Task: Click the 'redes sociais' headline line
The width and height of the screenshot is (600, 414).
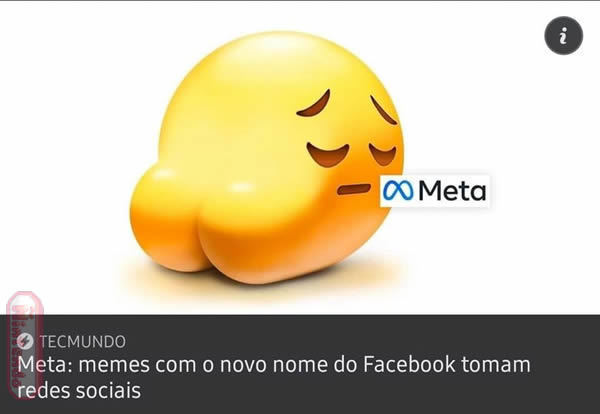Action: (x=79, y=390)
